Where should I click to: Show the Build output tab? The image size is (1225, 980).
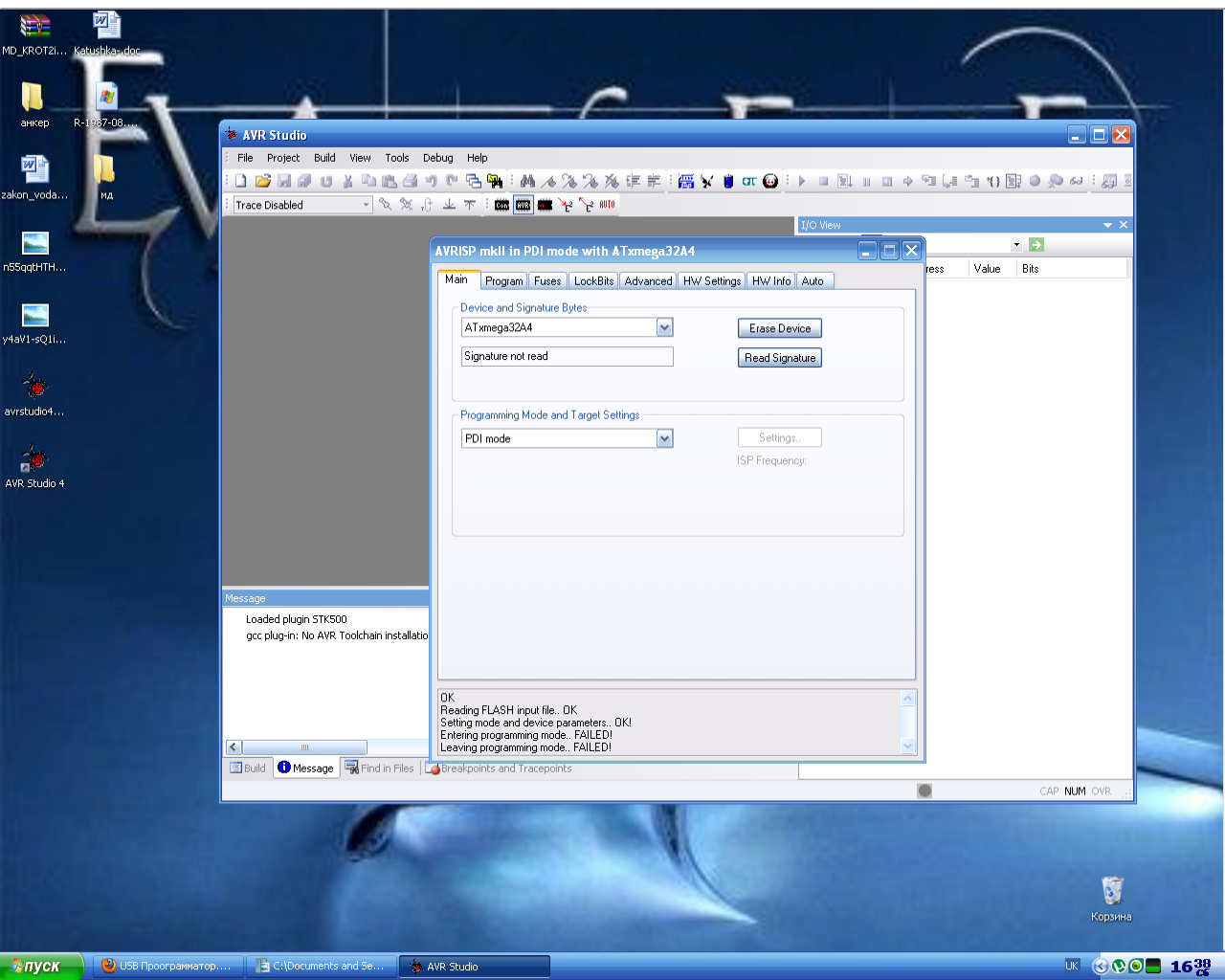(x=248, y=768)
